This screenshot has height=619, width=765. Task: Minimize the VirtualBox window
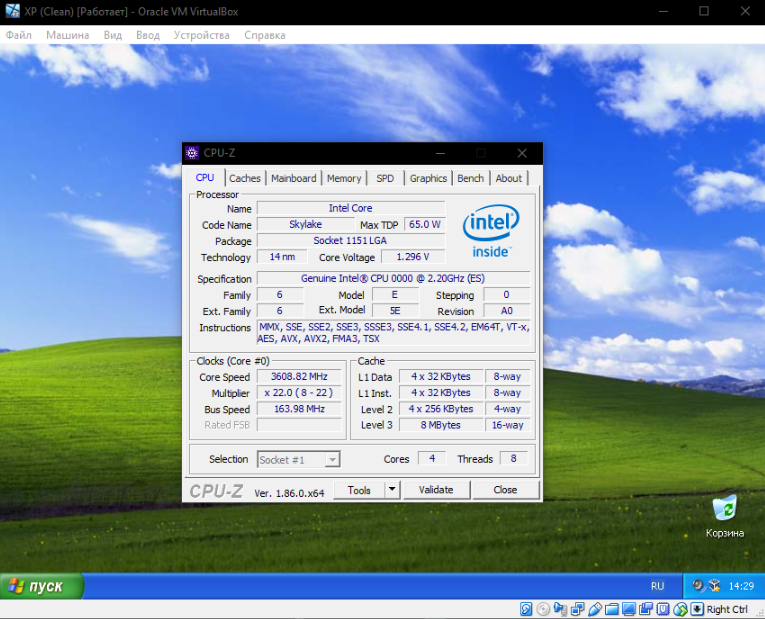click(x=663, y=11)
